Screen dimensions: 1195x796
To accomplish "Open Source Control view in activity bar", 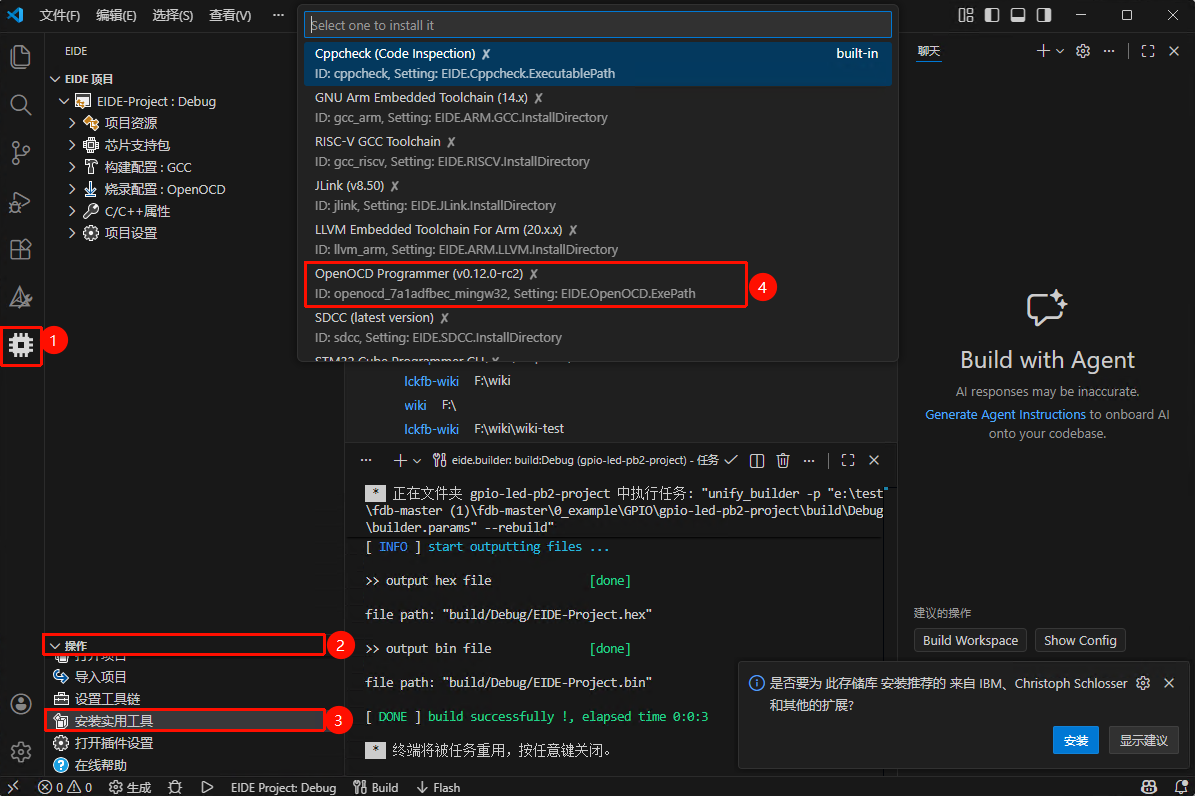I will (x=21, y=152).
